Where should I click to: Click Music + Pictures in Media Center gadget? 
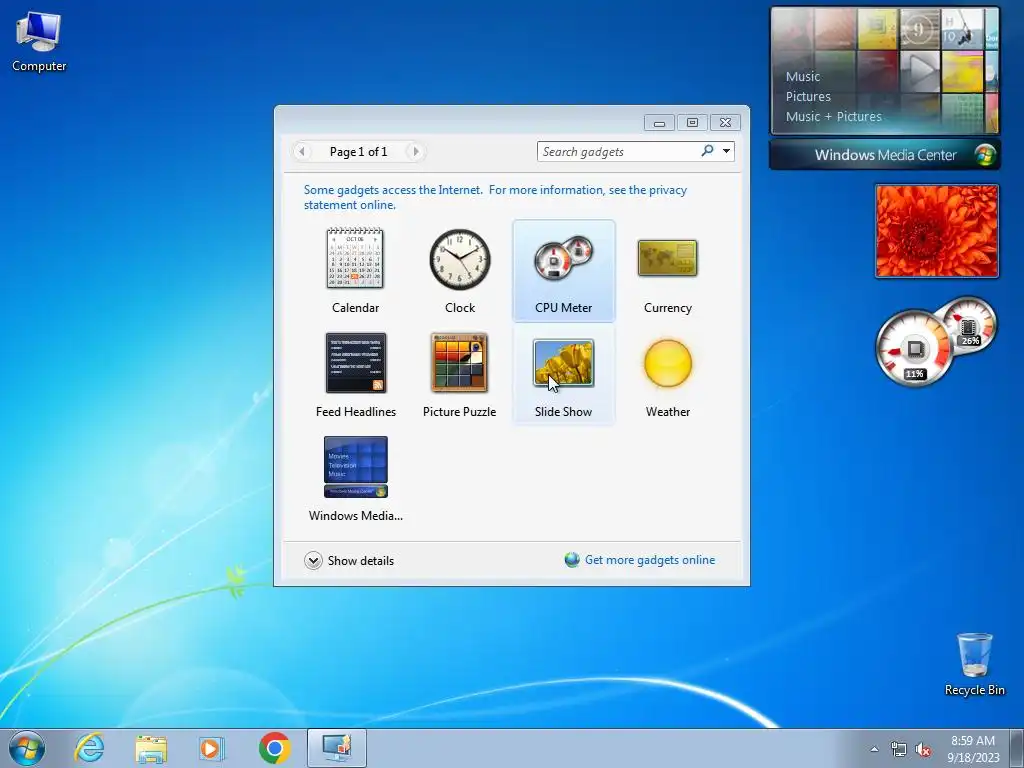pos(833,117)
